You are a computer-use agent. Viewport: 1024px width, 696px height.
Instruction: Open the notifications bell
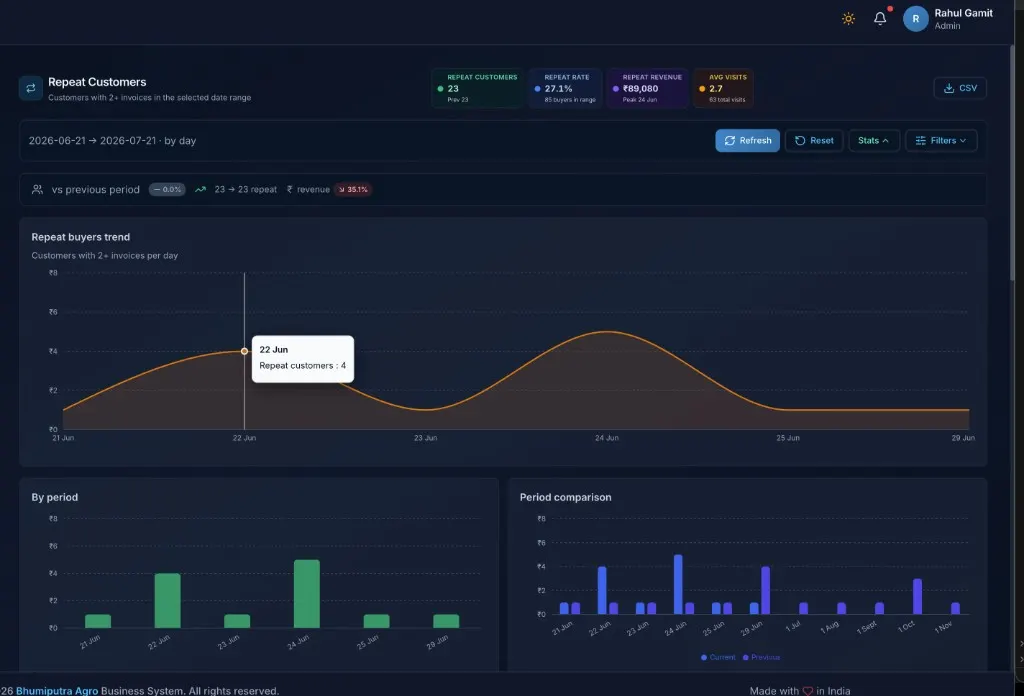[880, 19]
